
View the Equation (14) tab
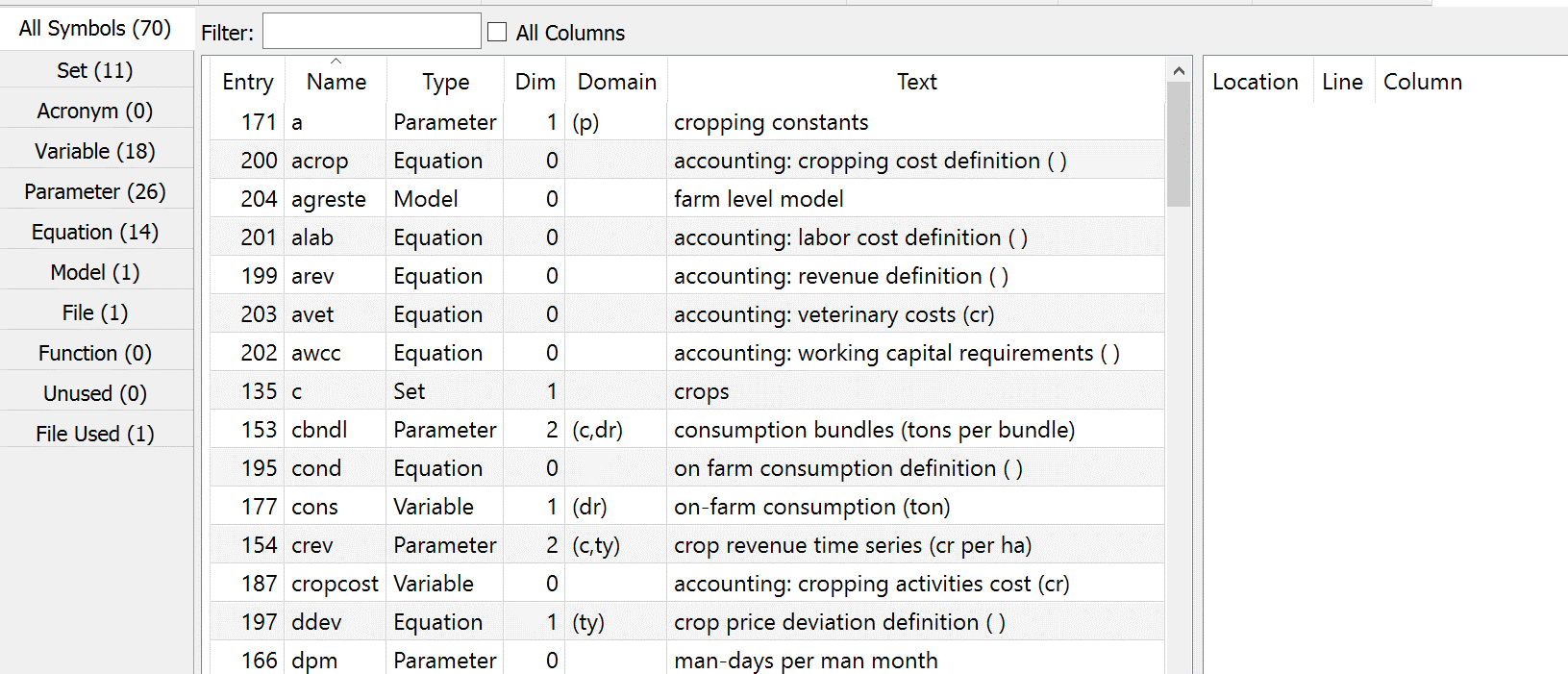point(95,232)
